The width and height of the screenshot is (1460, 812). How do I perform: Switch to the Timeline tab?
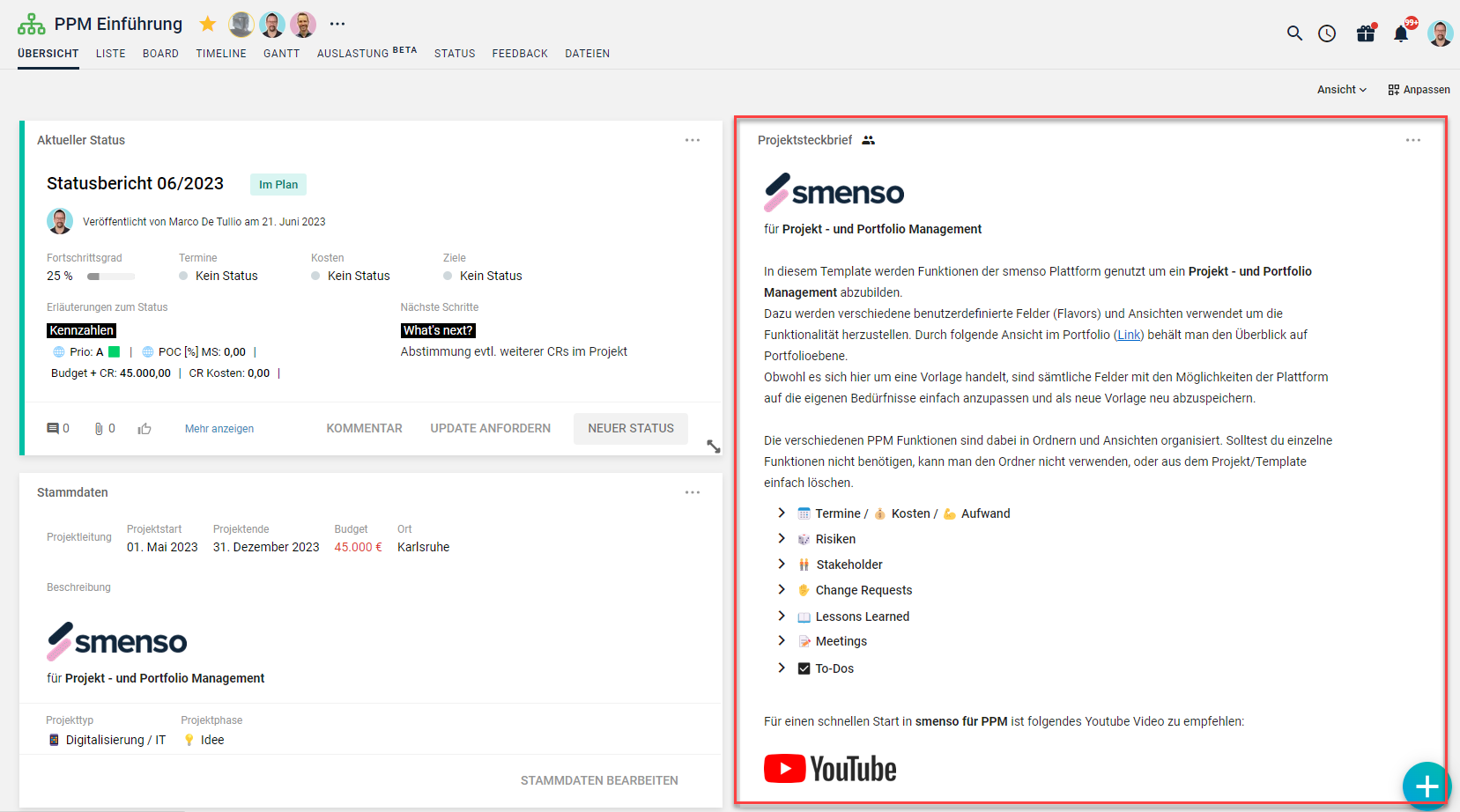pyautogui.click(x=221, y=54)
